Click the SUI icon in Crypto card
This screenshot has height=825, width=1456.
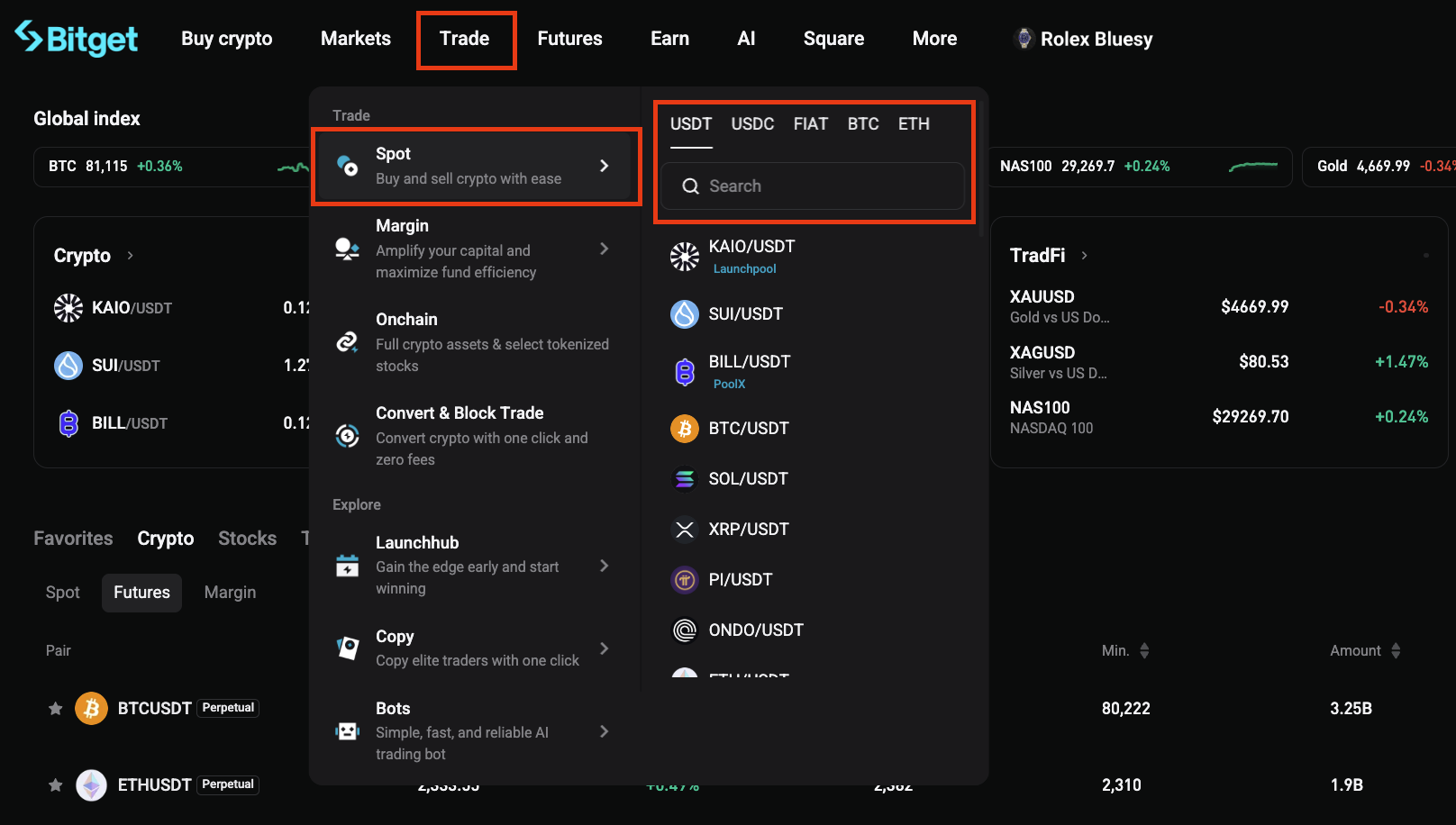(68, 366)
